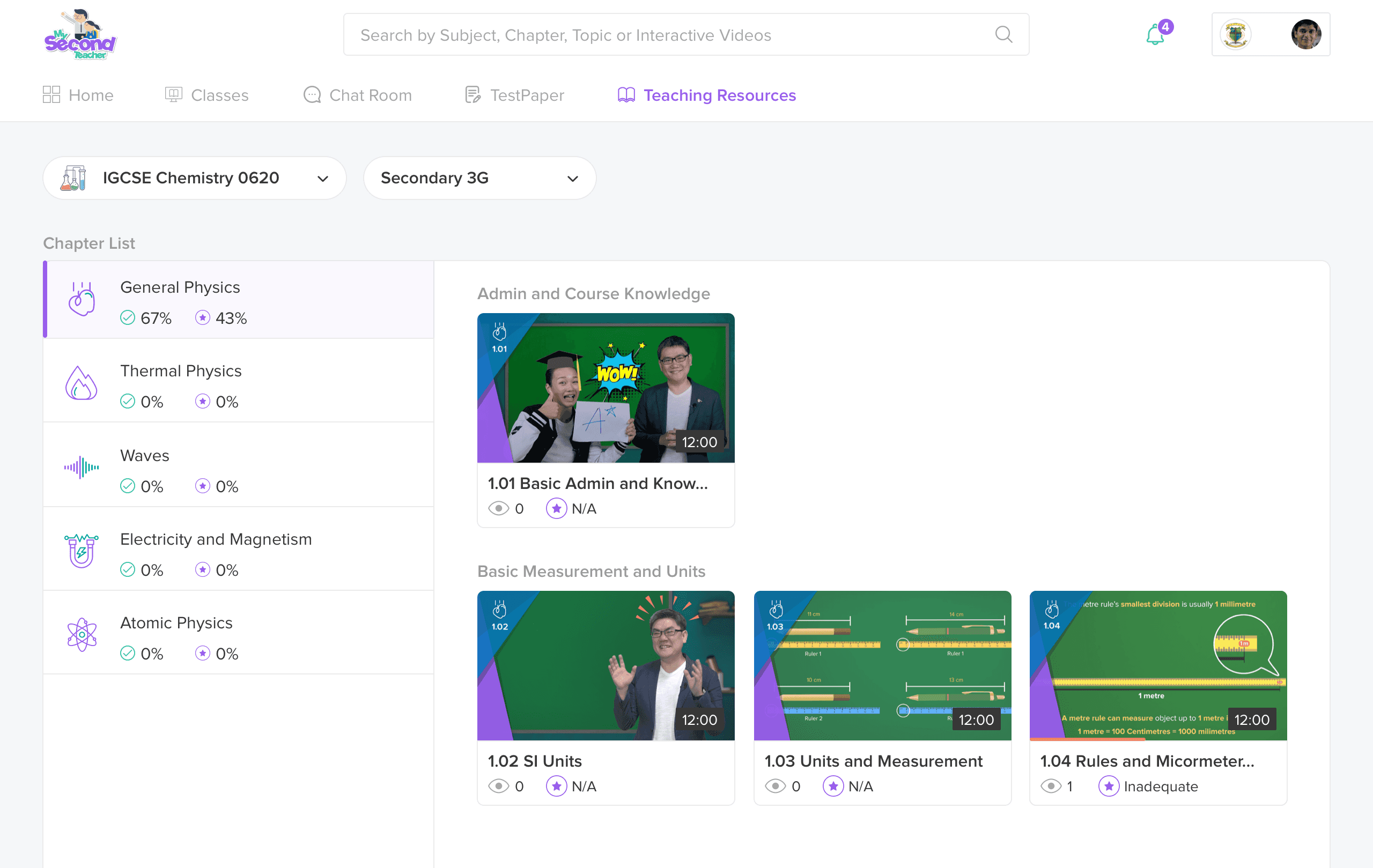Image resolution: width=1373 pixels, height=868 pixels.
Task: Play the 1.01 video thumbnail
Action: tap(606, 388)
